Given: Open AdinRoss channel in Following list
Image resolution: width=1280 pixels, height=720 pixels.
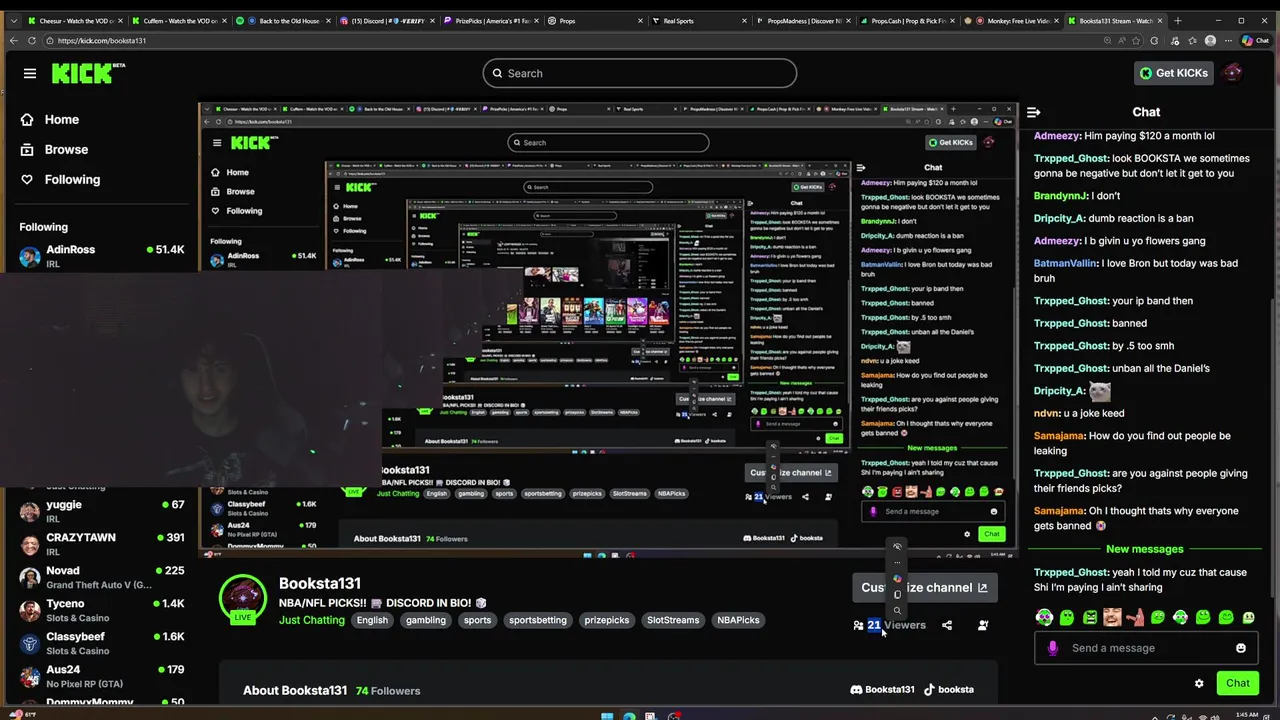Looking at the screenshot, I should pos(102,255).
